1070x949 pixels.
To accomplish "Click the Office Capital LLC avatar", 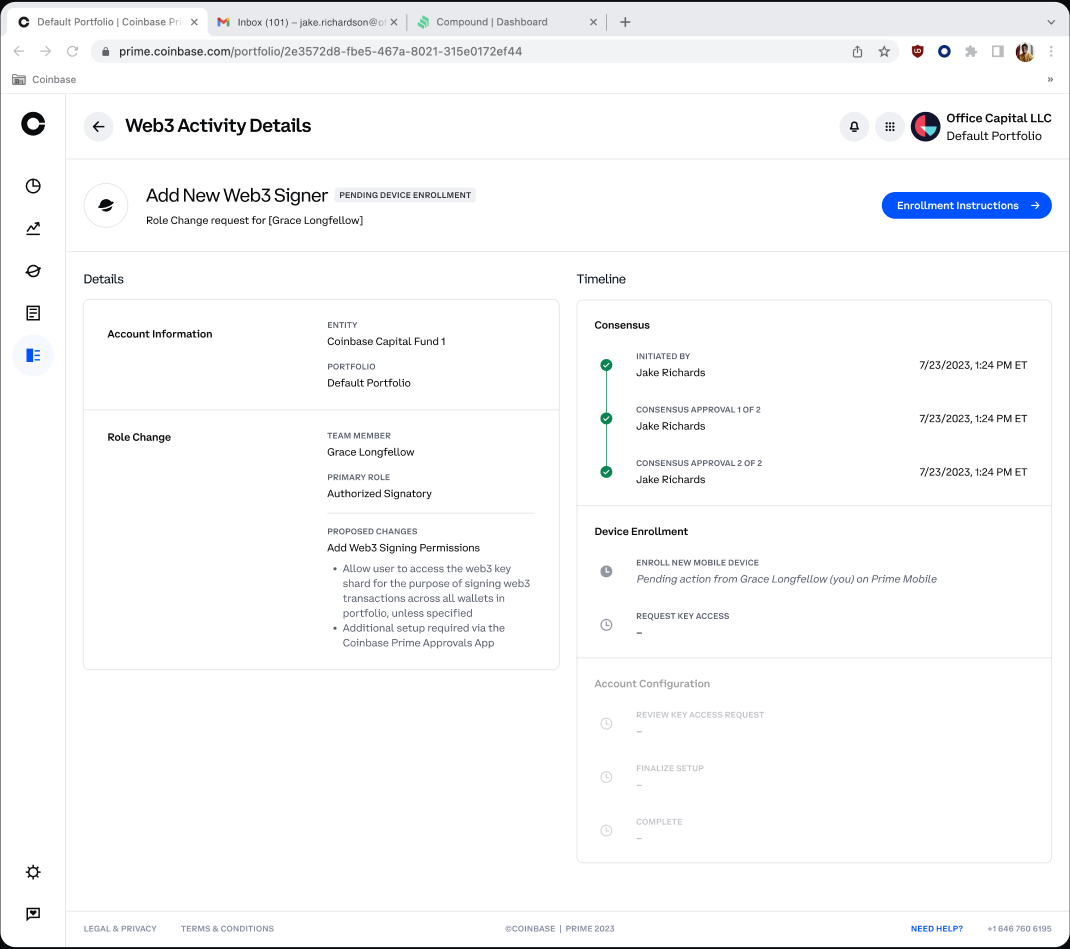I will [925, 127].
